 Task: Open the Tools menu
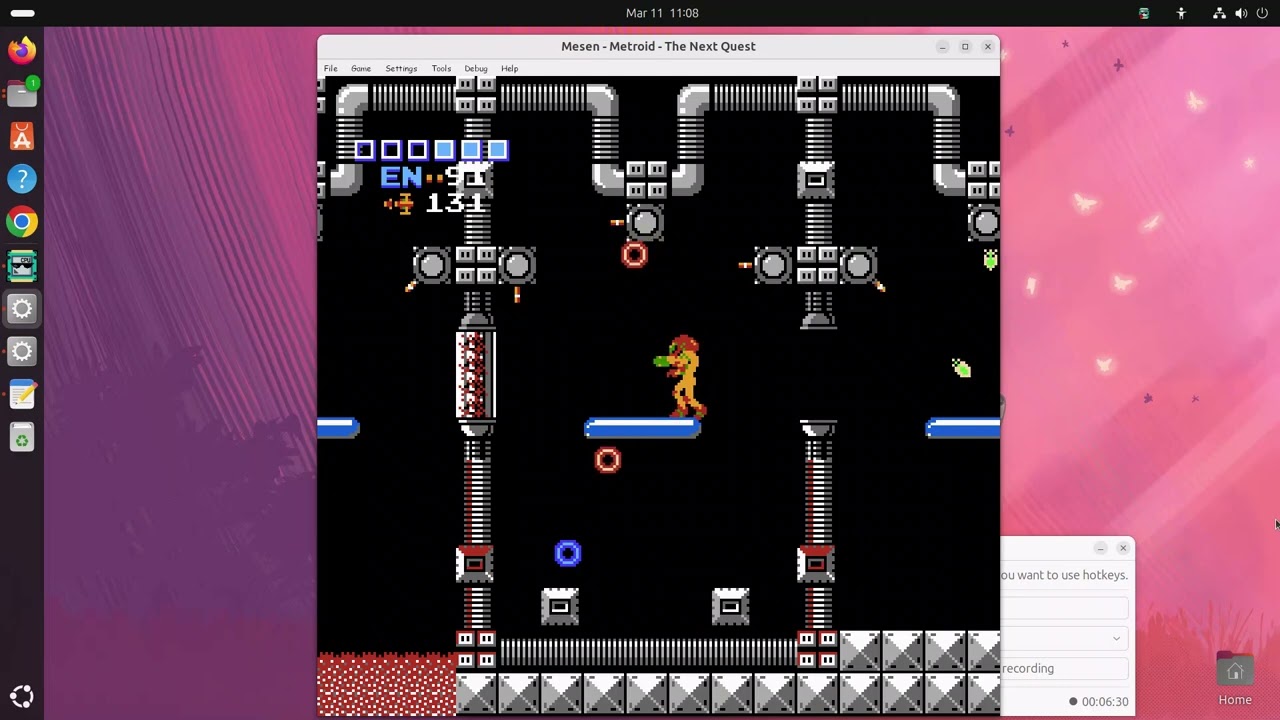441,68
